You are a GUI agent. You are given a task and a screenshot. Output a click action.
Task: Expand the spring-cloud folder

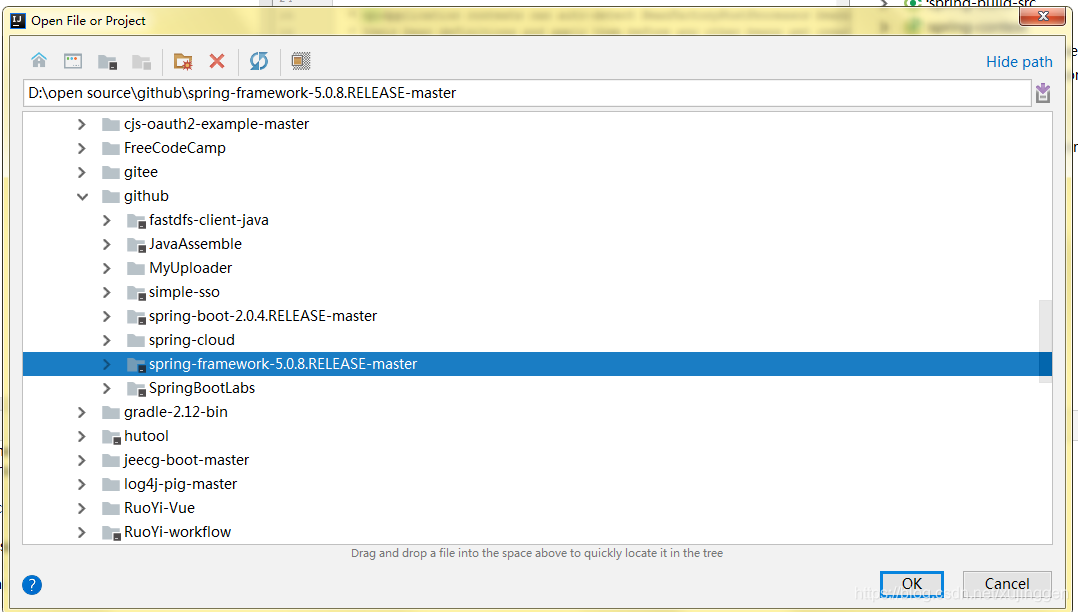107,340
